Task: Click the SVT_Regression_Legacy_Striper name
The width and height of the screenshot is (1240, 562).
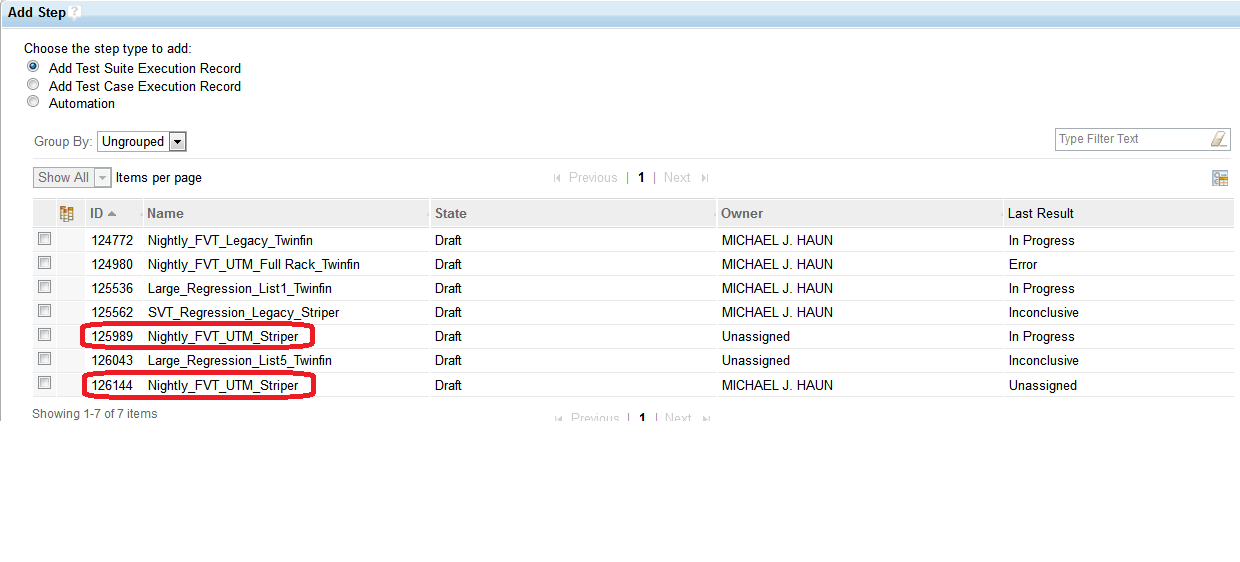Action: pos(244,312)
